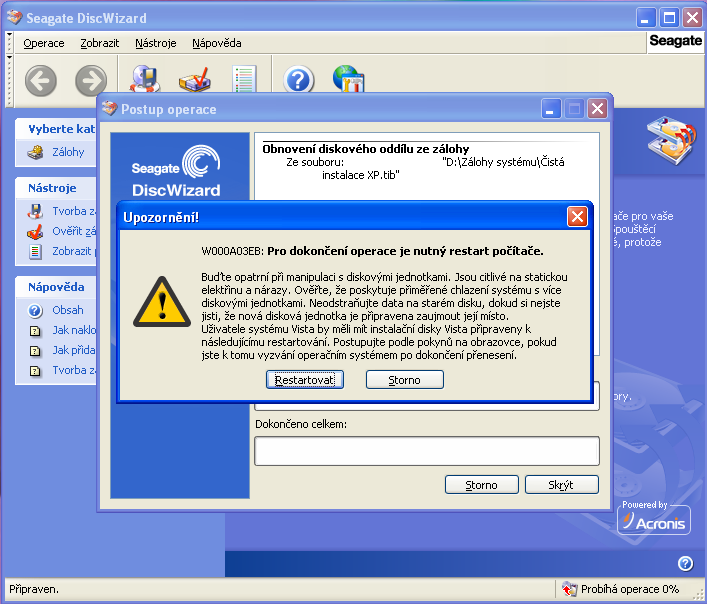The width and height of the screenshot is (707, 604).
Task: Click the Probíhá operace status bar icon
Action: coord(569,589)
